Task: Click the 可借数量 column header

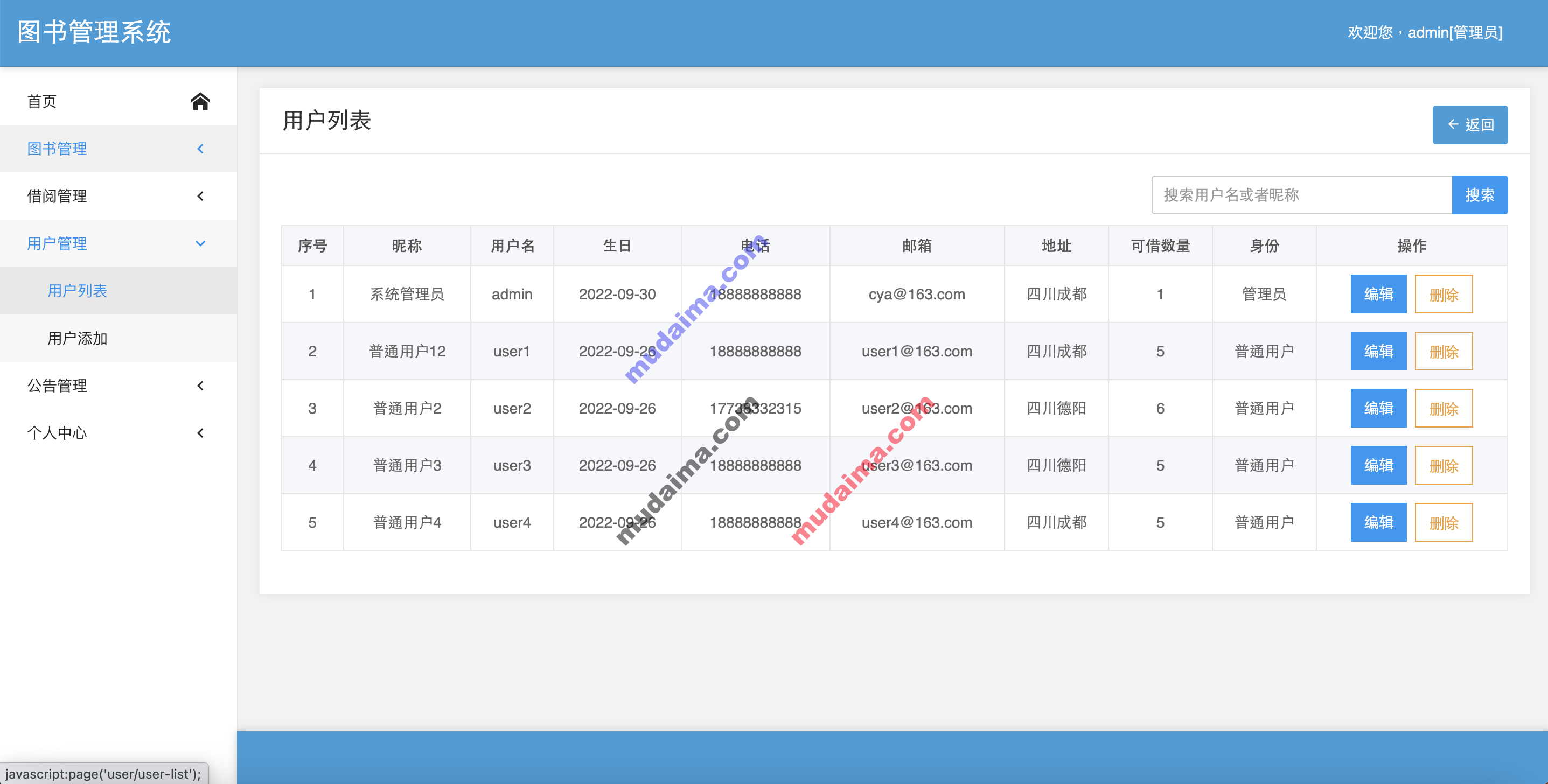Action: pos(1160,246)
